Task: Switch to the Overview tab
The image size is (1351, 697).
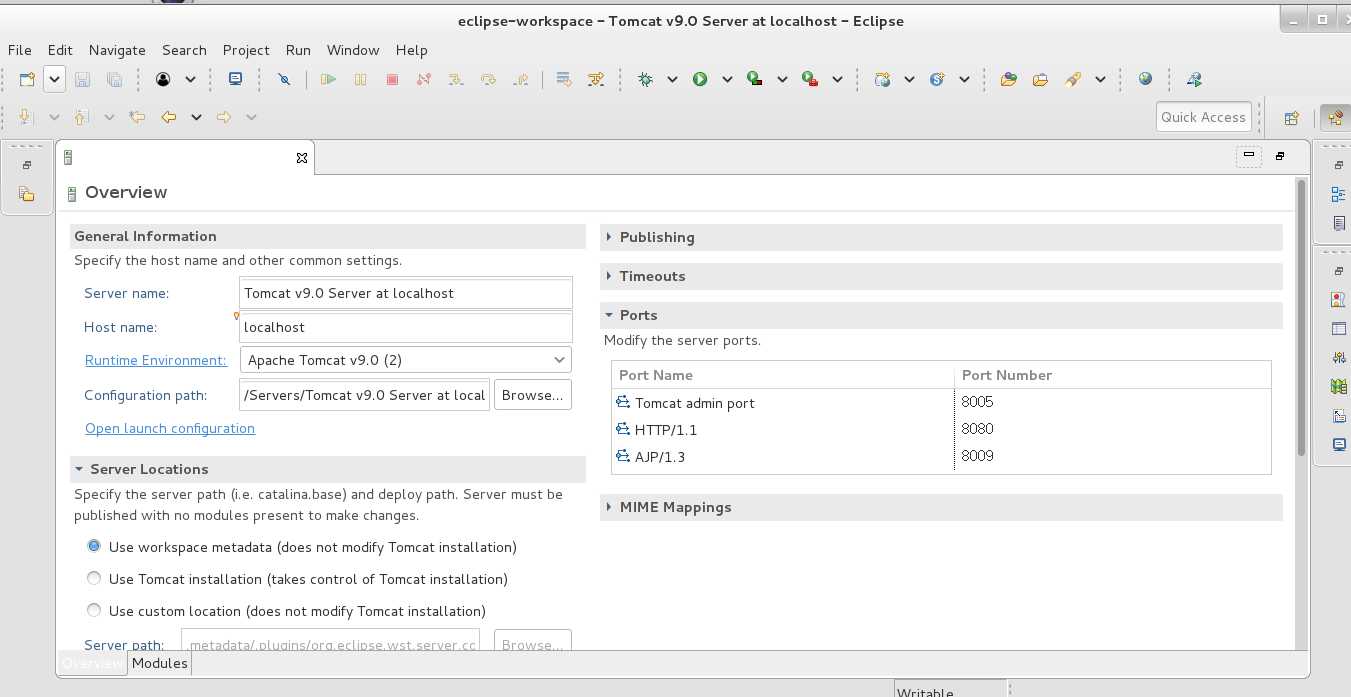Action: tap(92, 663)
